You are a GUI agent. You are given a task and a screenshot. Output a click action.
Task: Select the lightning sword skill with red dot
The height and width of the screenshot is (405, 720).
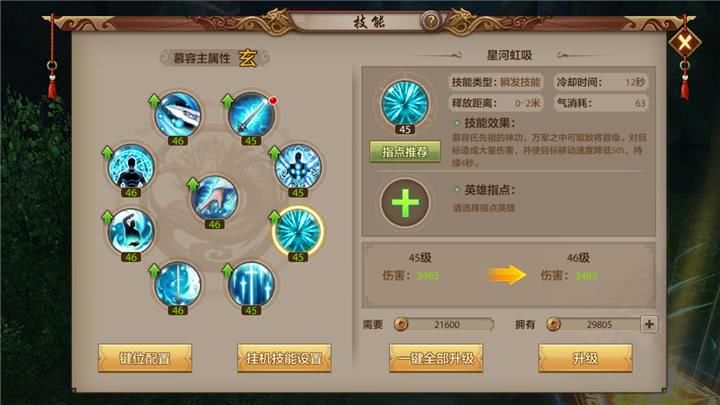tap(251, 115)
